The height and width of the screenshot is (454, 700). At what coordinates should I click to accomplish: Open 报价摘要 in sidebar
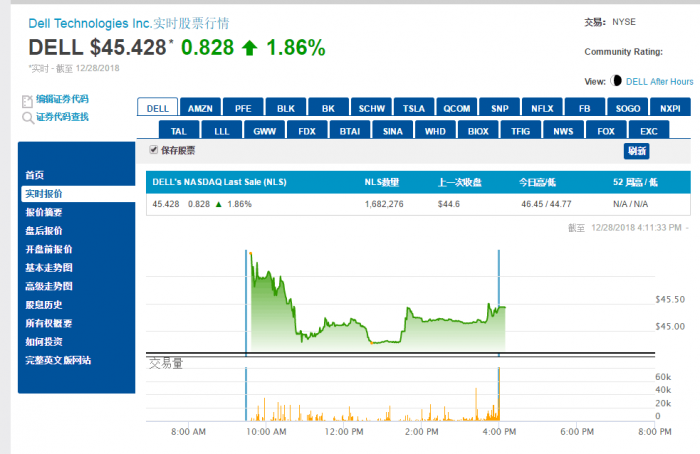pyautogui.click(x=44, y=212)
